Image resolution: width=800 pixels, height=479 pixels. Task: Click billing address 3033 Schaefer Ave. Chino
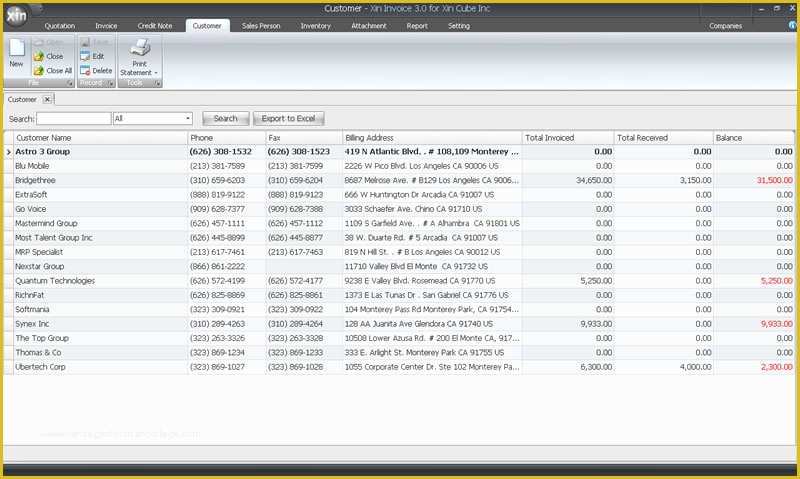(413, 209)
